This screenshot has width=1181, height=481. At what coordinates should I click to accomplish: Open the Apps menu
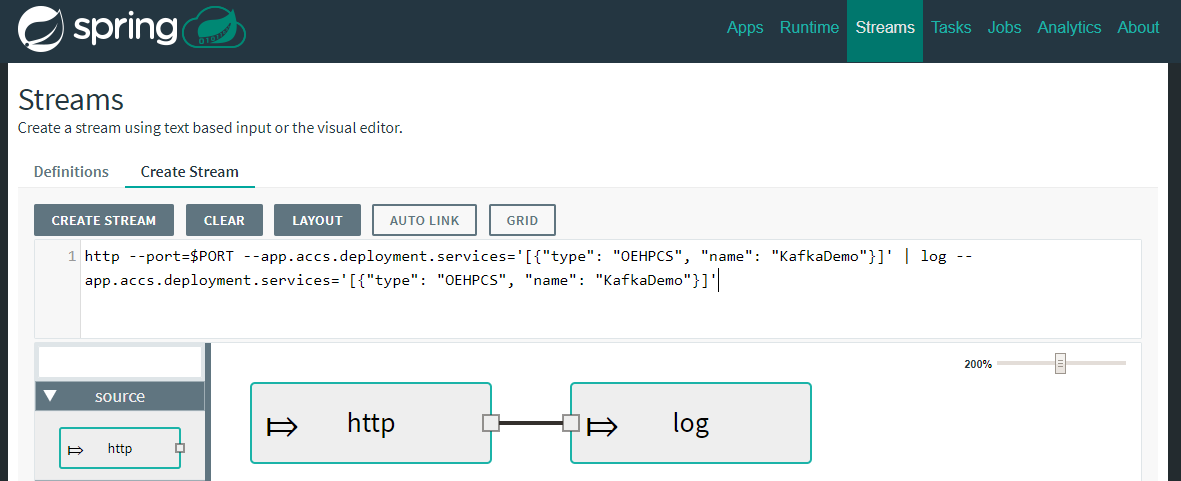click(x=745, y=28)
